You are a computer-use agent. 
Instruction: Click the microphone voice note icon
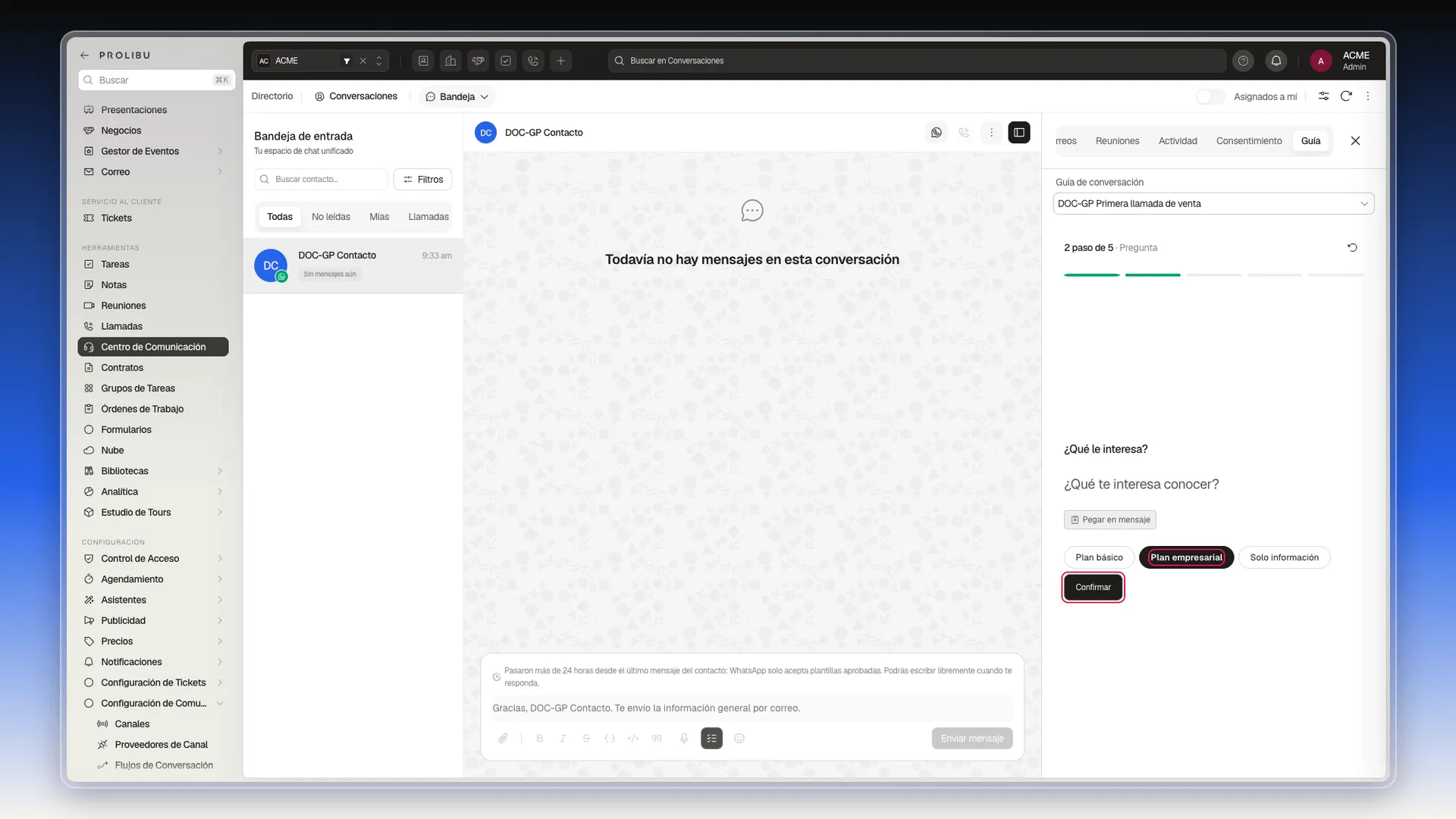(684, 739)
